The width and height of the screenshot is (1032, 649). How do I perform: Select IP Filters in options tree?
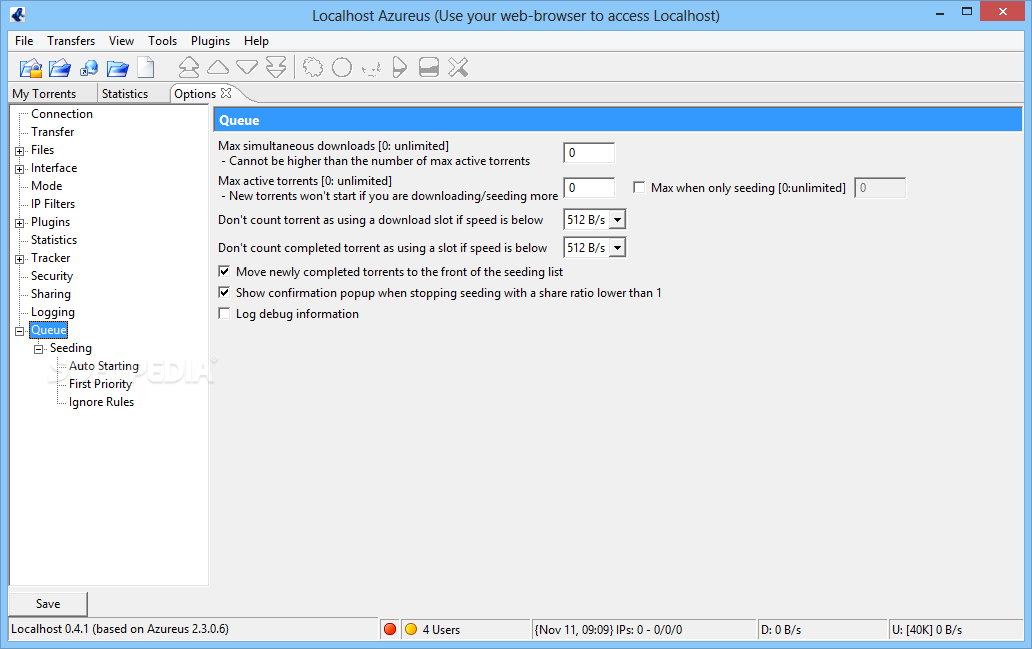pos(53,204)
